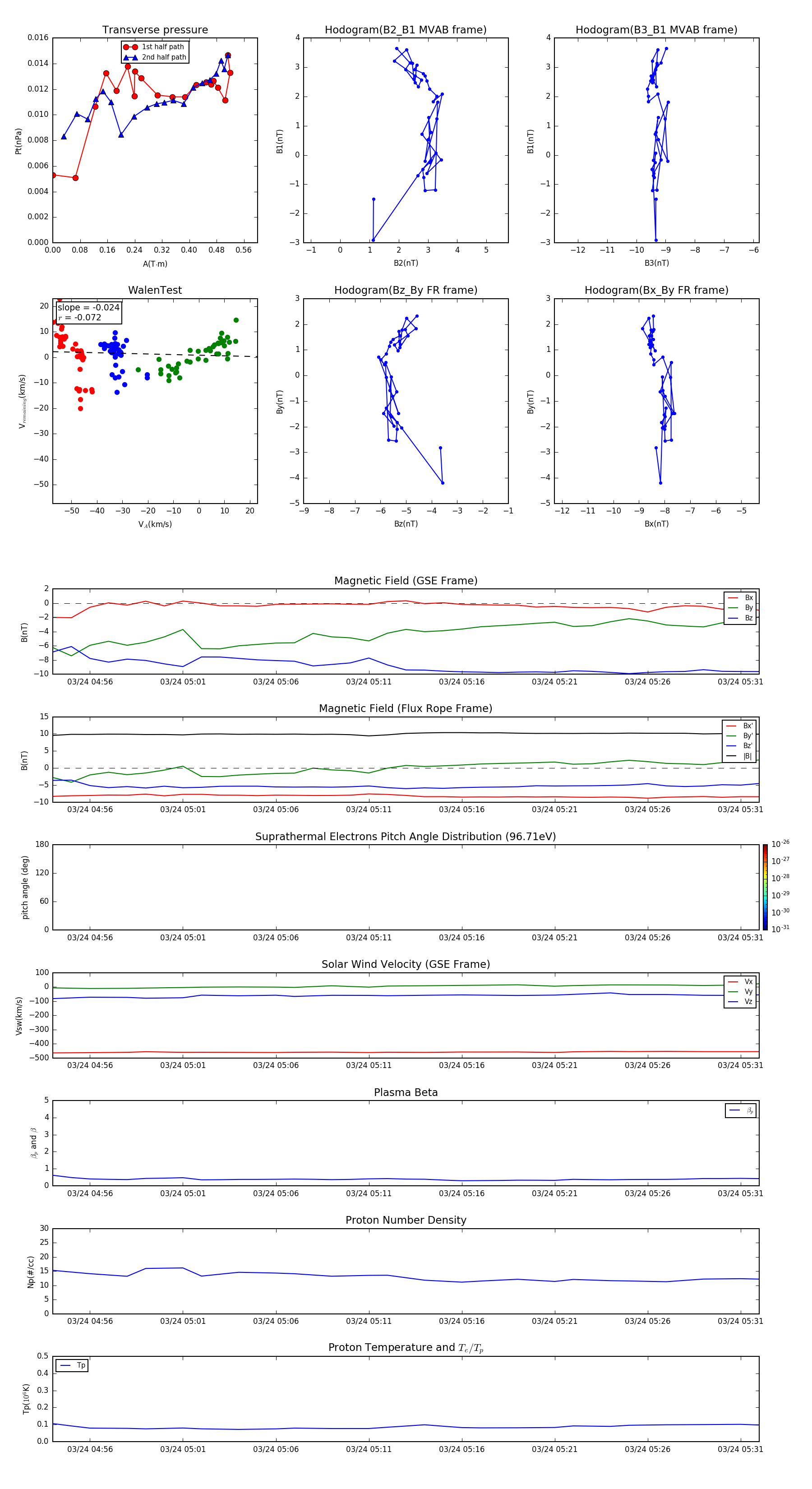This screenshot has width=812, height=1489.
Task: Click '03/24 05:31' tick under Proton Temperature panel
Action: pos(740,1449)
